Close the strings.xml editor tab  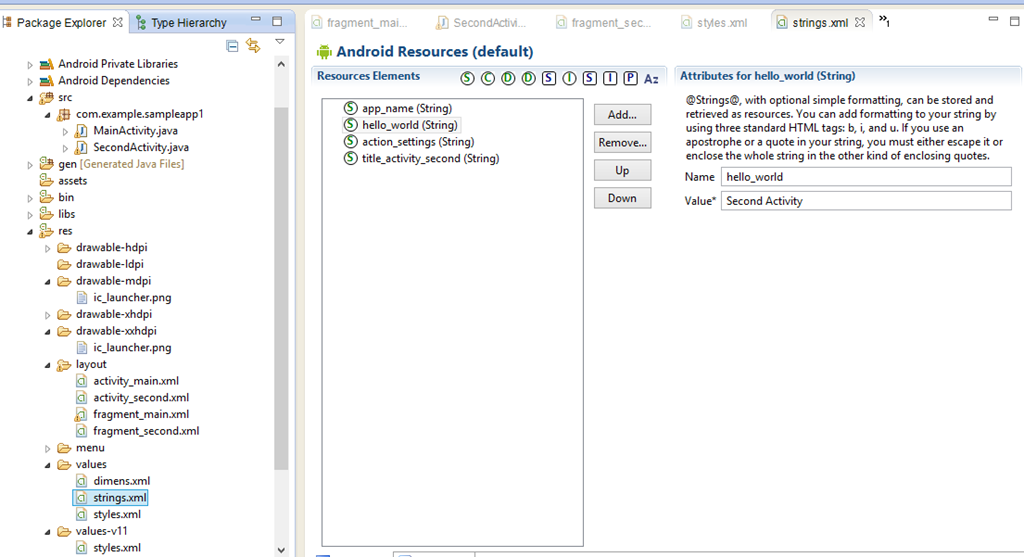860,22
